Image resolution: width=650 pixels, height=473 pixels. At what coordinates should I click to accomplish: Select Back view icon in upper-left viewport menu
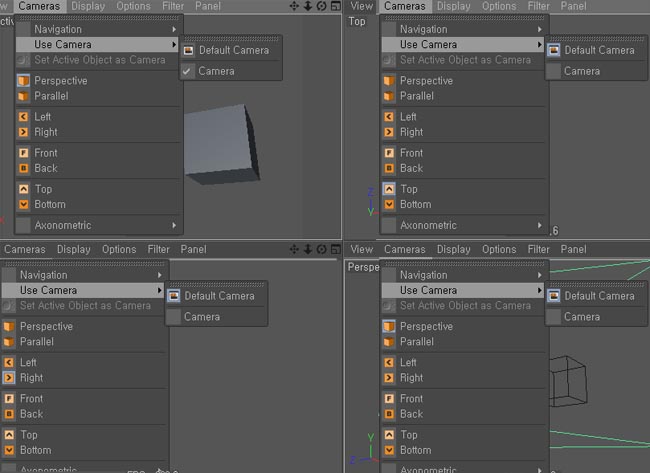click(x=24, y=168)
